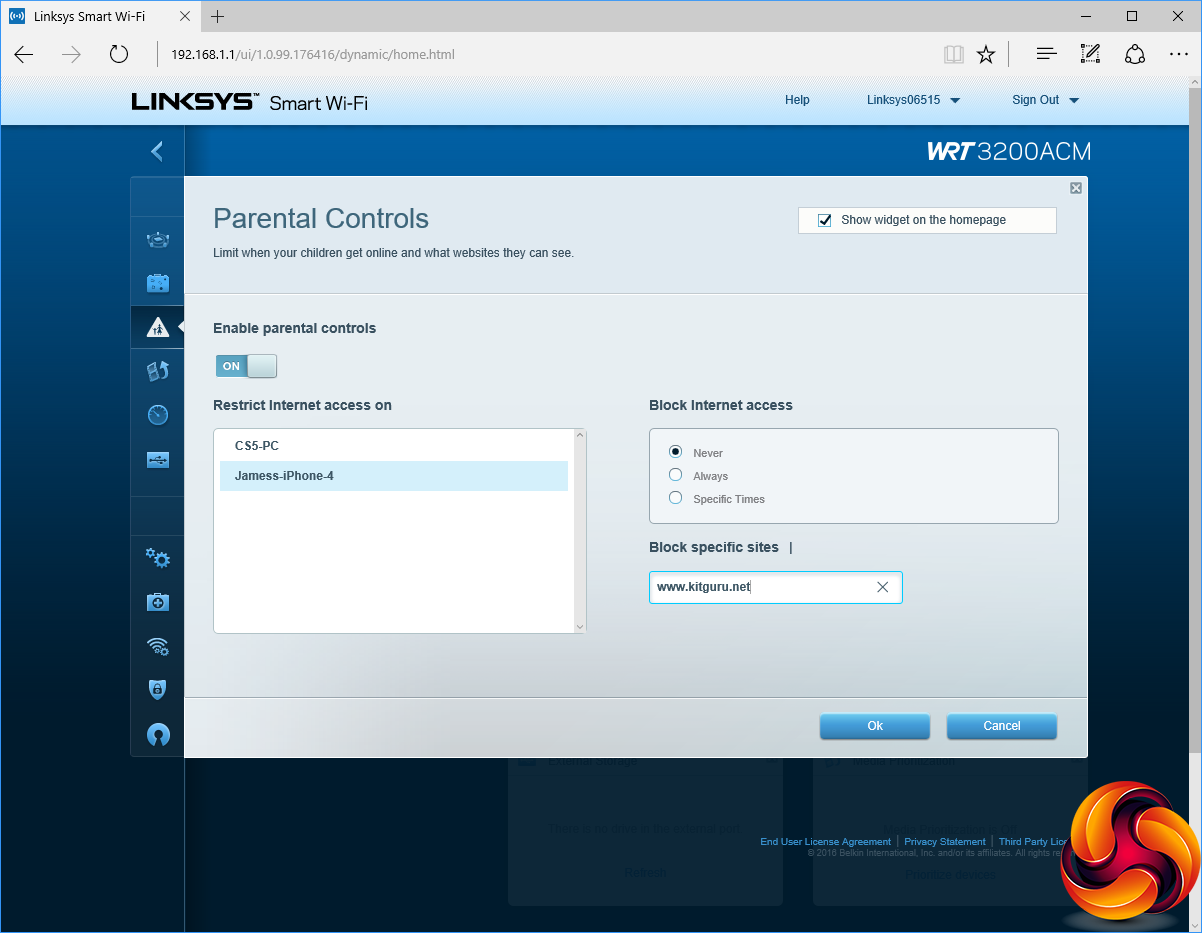The width and height of the screenshot is (1202, 933).
Task: Add the page to favorites with the star
Action: click(986, 55)
